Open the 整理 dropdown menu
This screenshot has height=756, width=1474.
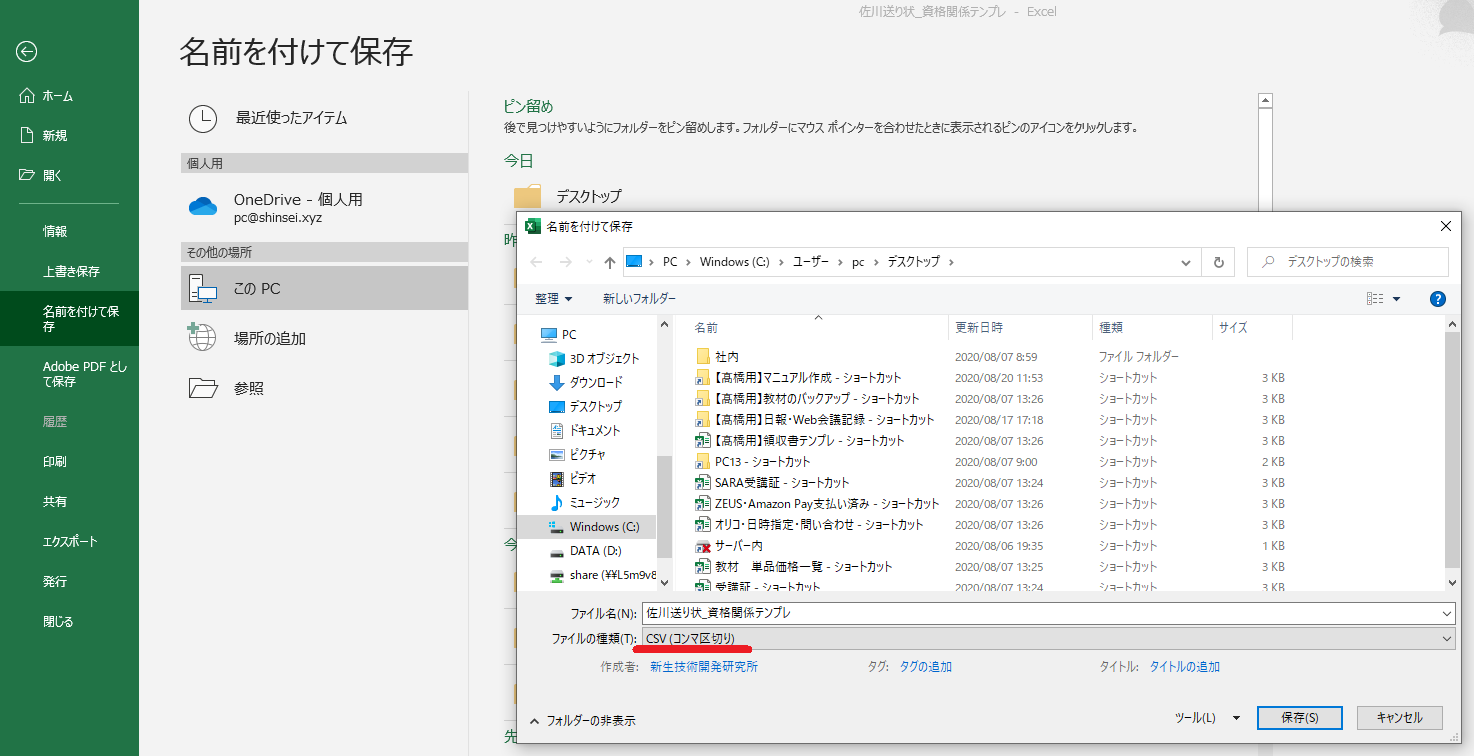(x=554, y=299)
